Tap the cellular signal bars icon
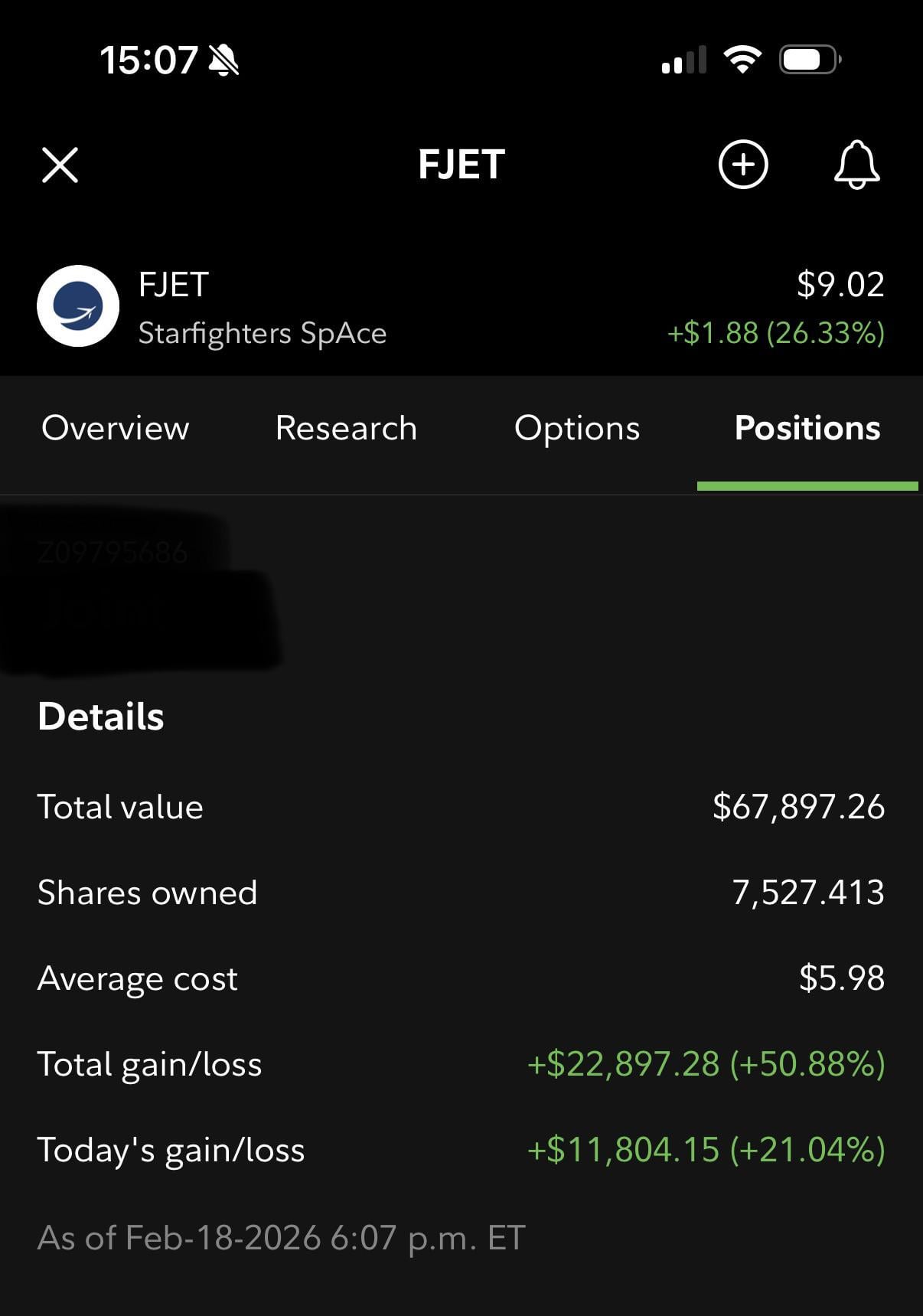Image resolution: width=923 pixels, height=1316 pixels. 683,60
